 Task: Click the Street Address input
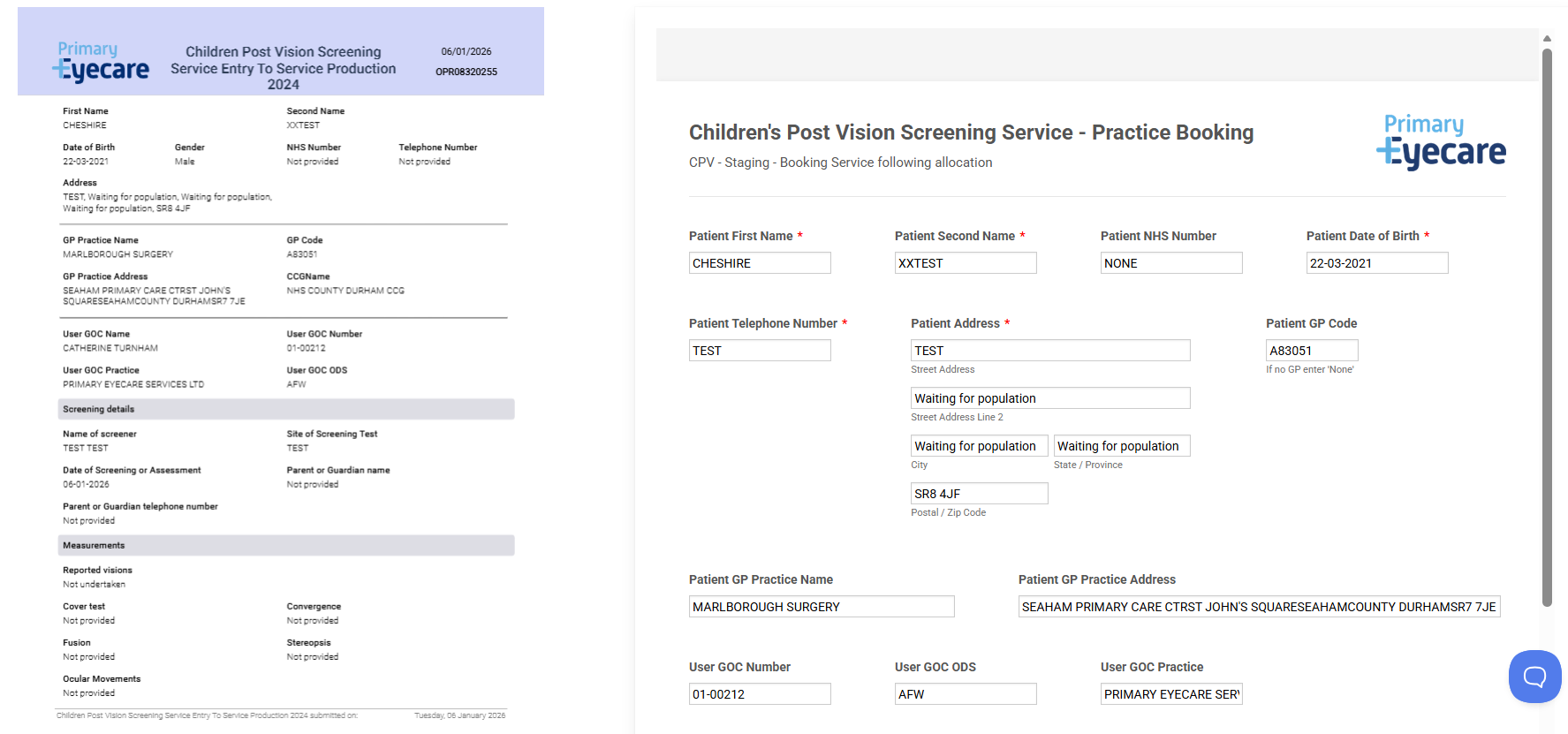1049,351
